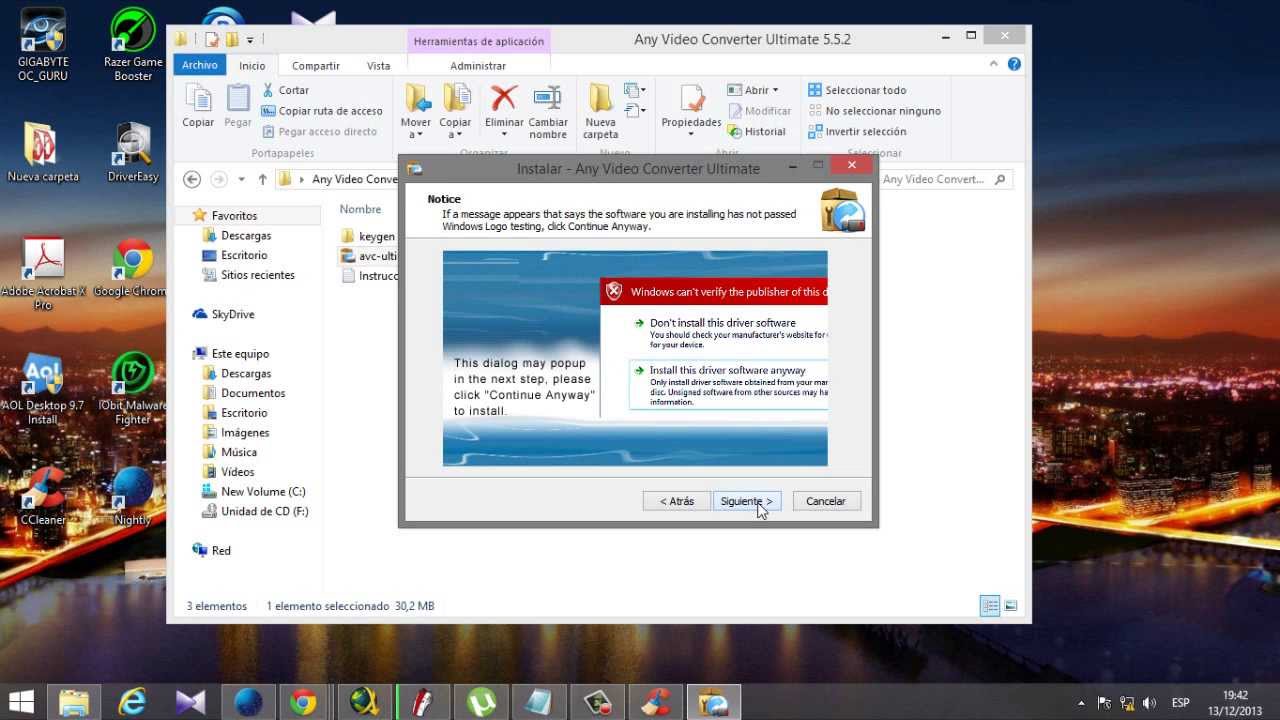Click the up-one-level arrow in Explorer
Image resolution: width=1280 pixels, height=720 pixels.
[x=262, y=179]
